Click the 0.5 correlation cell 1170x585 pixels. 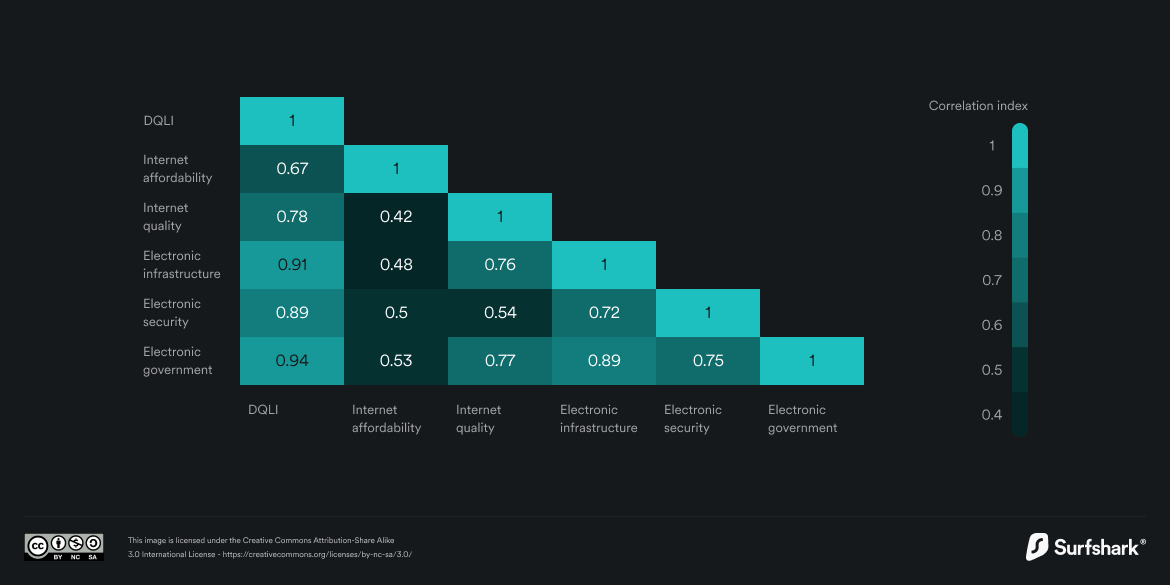point(396,313)
